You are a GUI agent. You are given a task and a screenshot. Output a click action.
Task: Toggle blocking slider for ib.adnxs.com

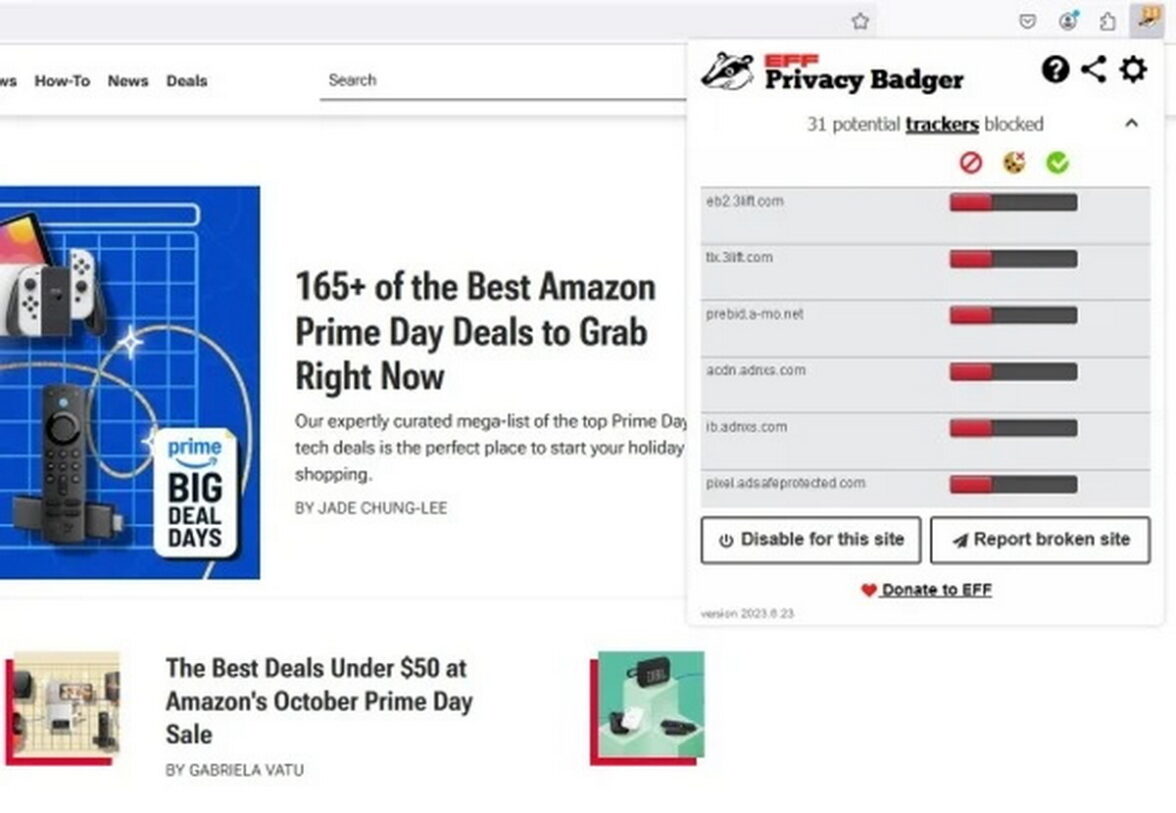1013,428
